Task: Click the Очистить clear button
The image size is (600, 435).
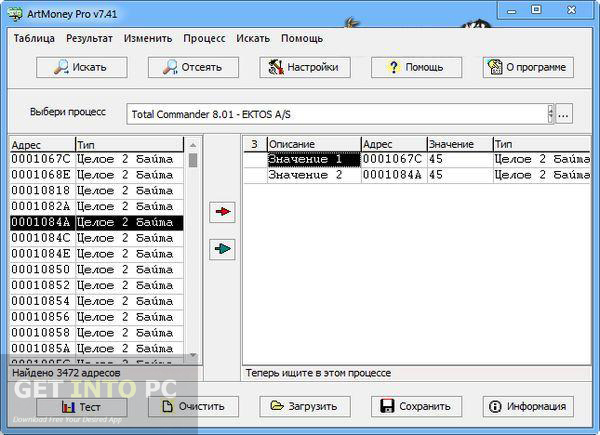Action: pyautogui.click(x=193, y=407)
